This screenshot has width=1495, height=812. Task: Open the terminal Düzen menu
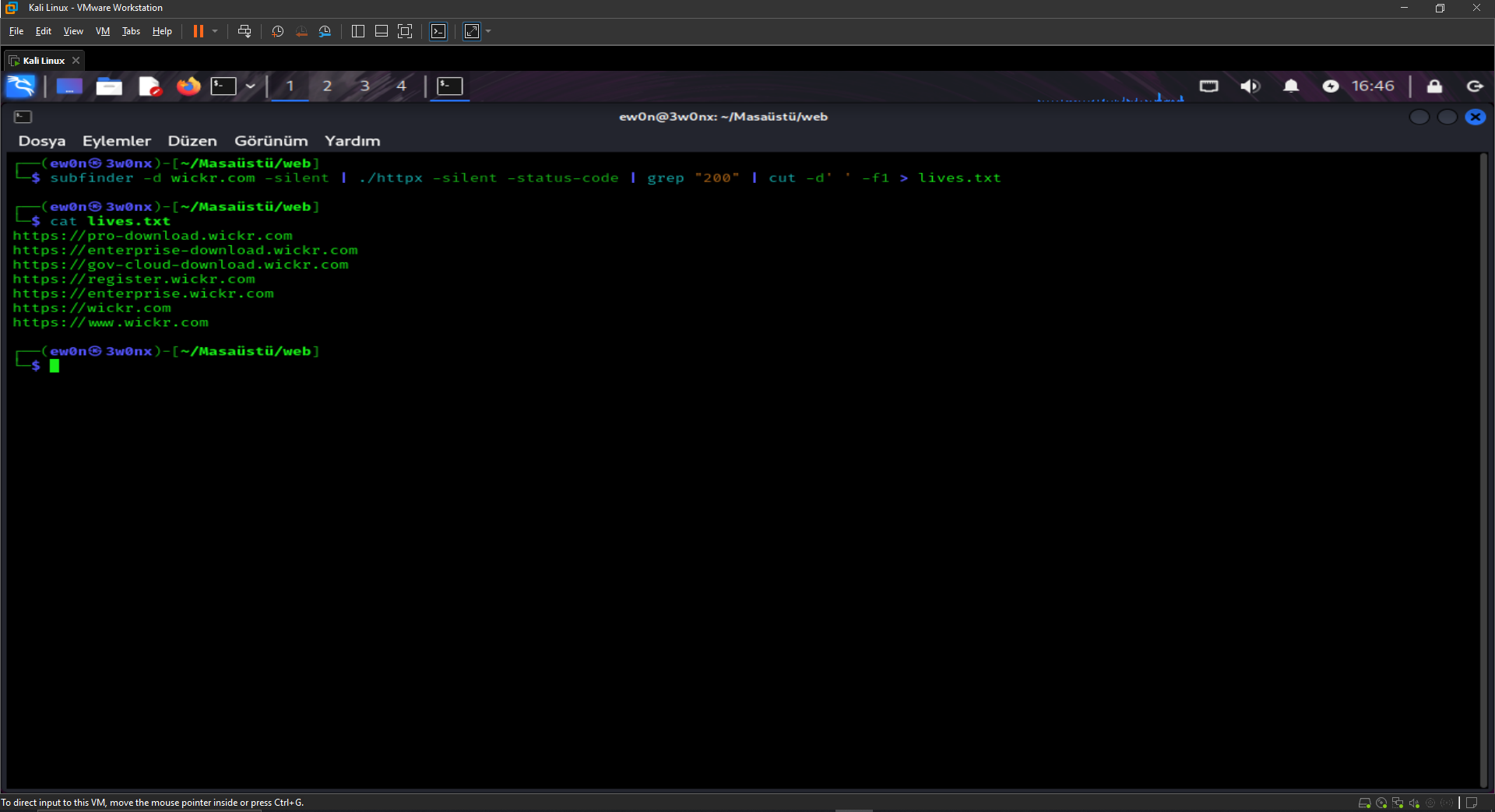coord(192,141)
